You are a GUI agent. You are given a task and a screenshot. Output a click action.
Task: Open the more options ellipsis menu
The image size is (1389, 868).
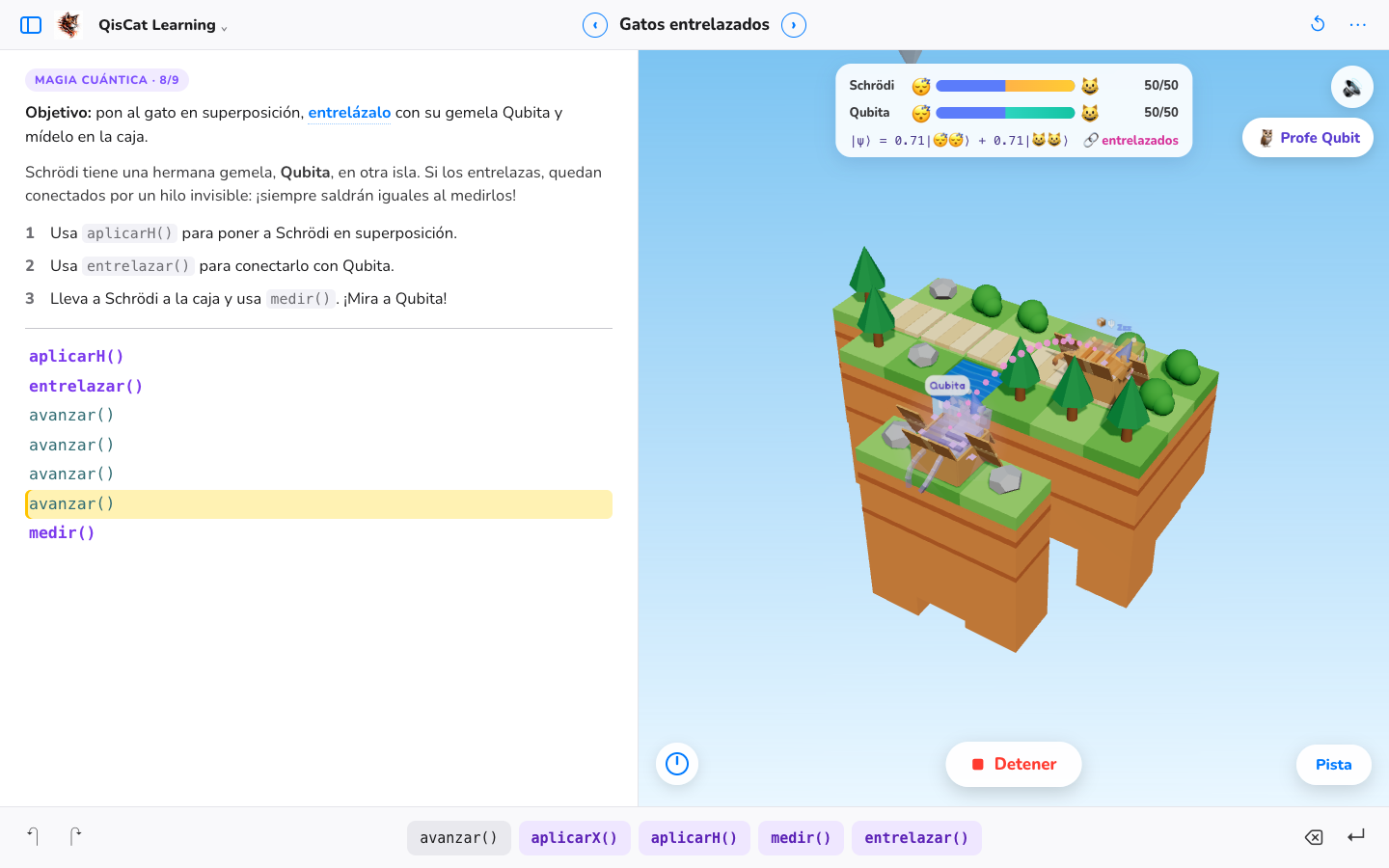1358,25
